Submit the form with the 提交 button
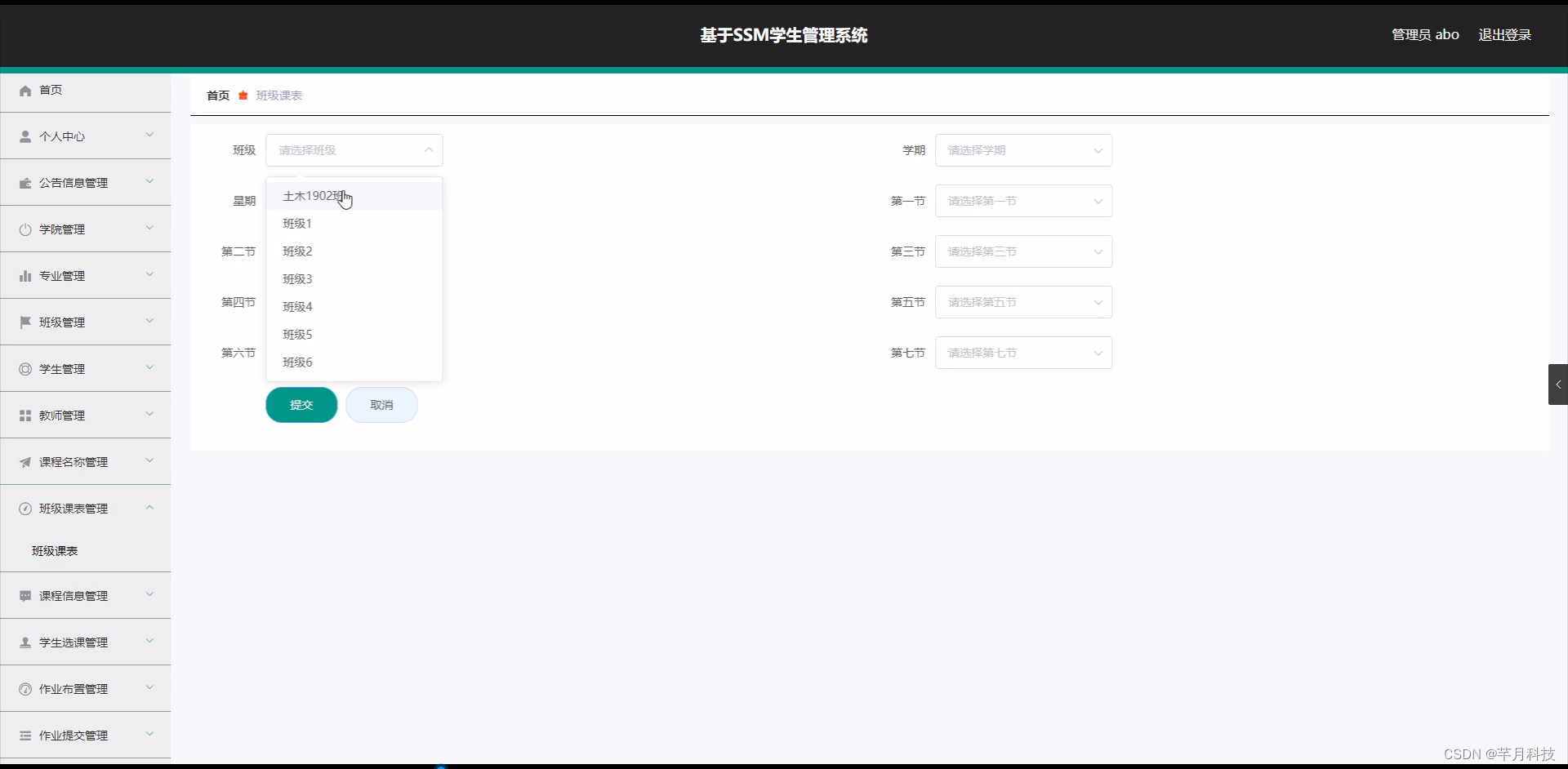1568x769 pixels. click(301, 404)
